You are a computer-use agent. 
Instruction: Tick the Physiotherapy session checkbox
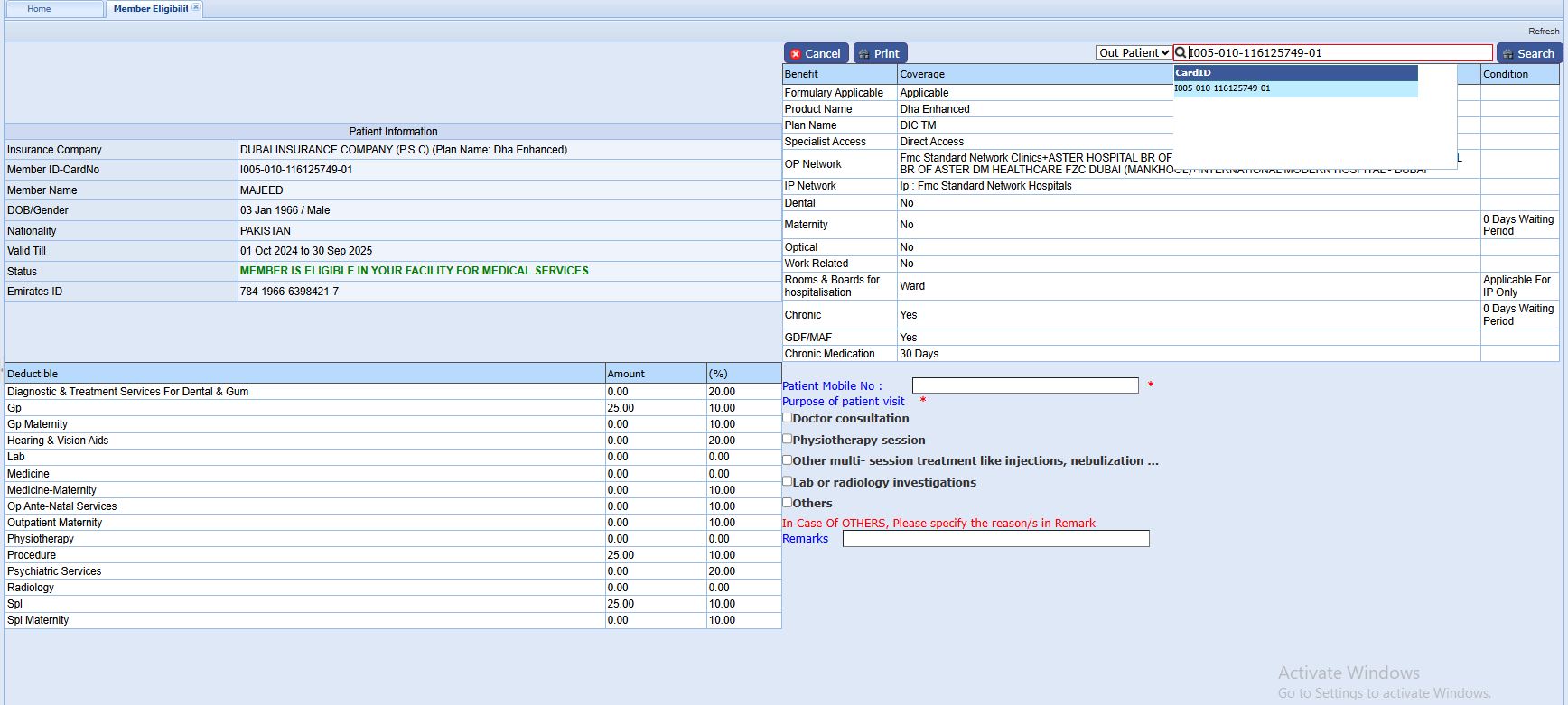(x=788, y=439)
